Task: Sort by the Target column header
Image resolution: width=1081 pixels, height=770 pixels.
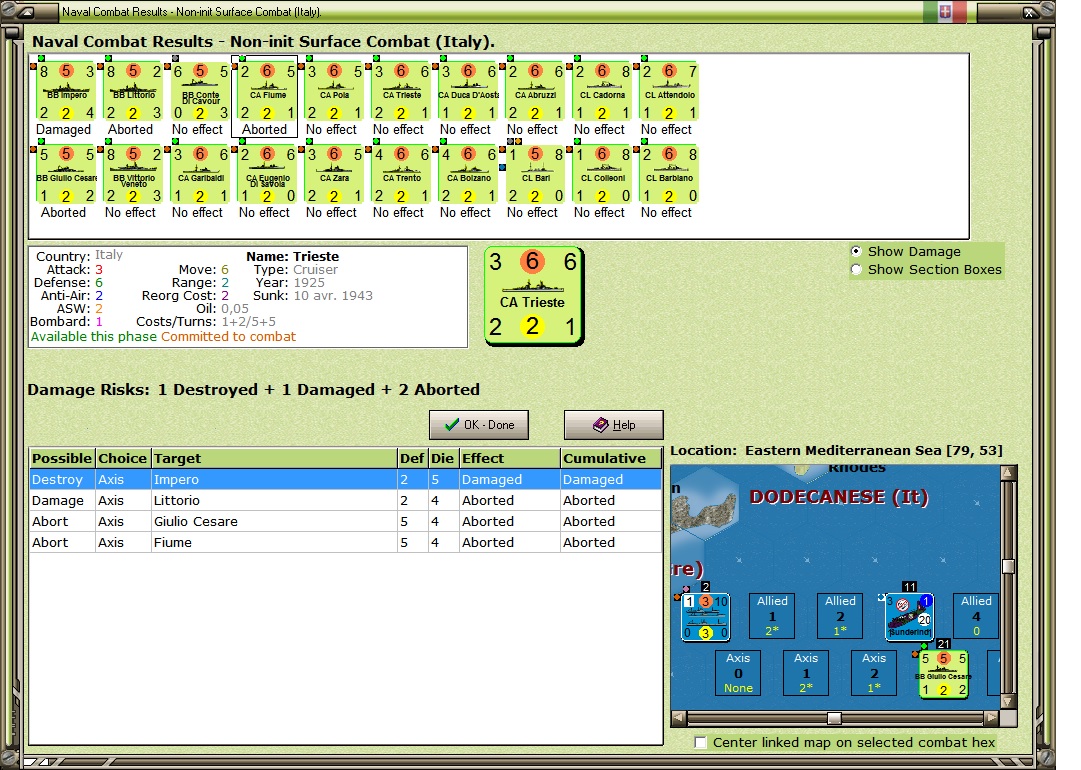Action: tap(274, 458)
